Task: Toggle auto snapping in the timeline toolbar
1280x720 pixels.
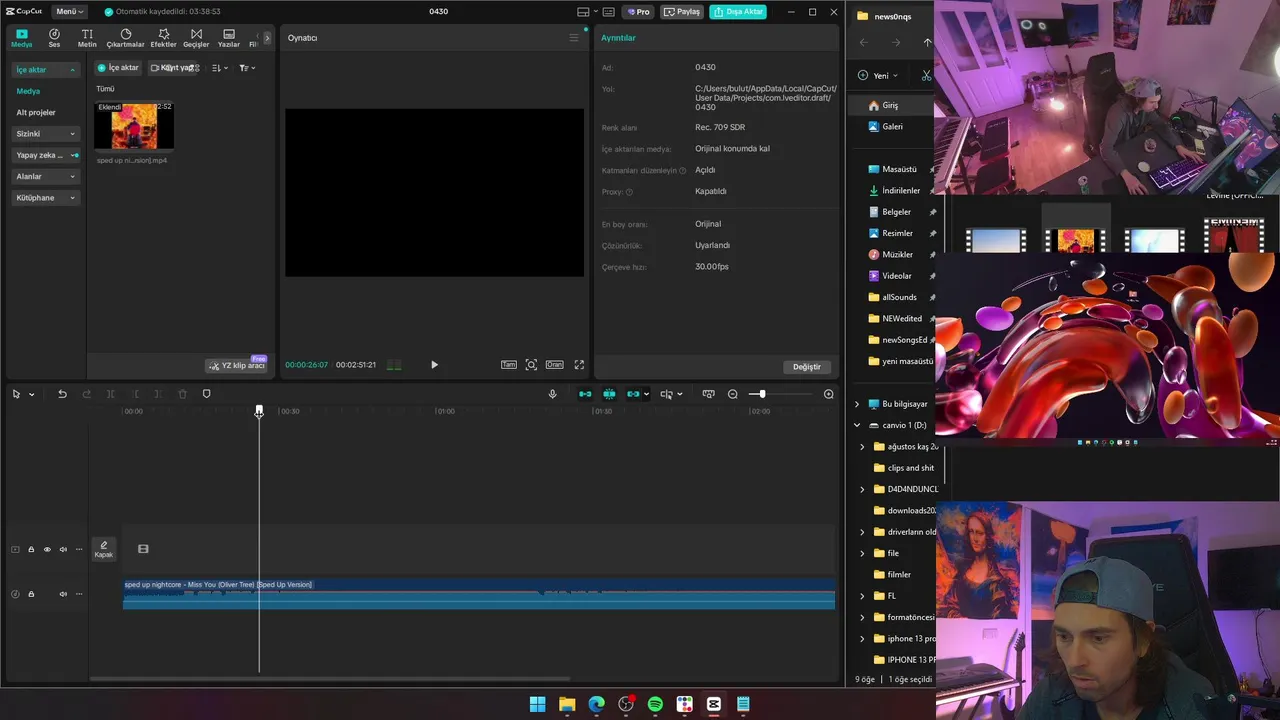Action: [x=609, y=394]
